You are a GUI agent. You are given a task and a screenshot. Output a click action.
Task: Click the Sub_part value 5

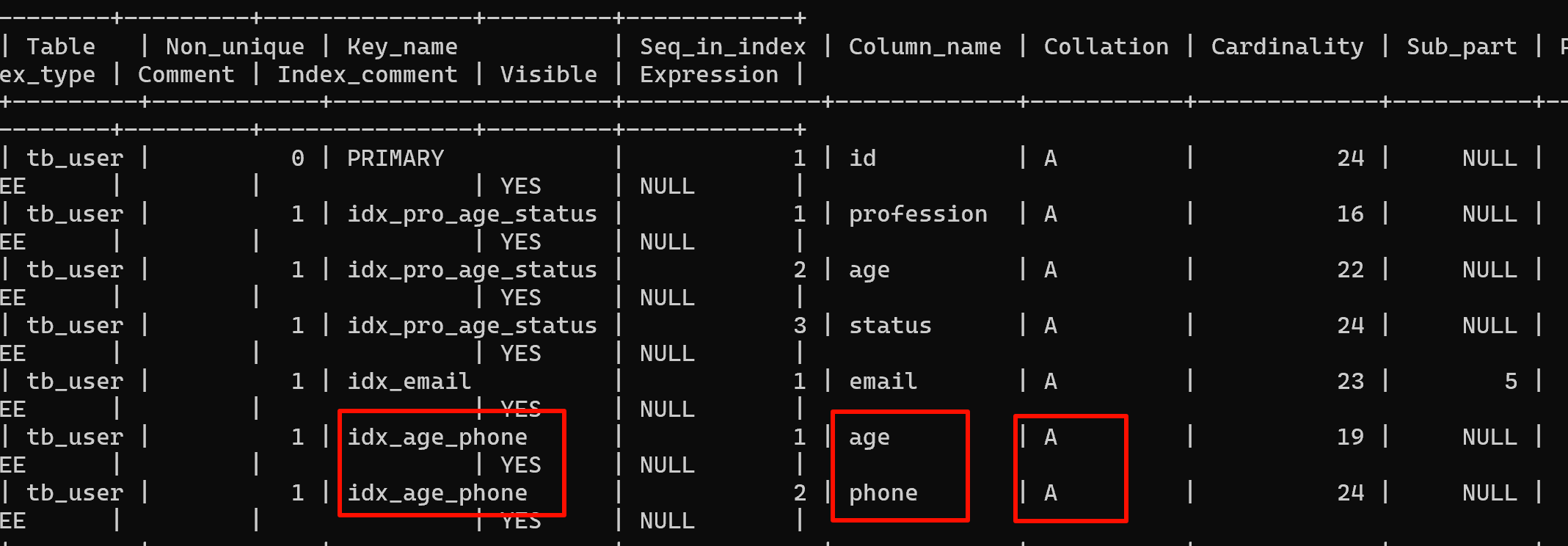[x=1511, y=381]
